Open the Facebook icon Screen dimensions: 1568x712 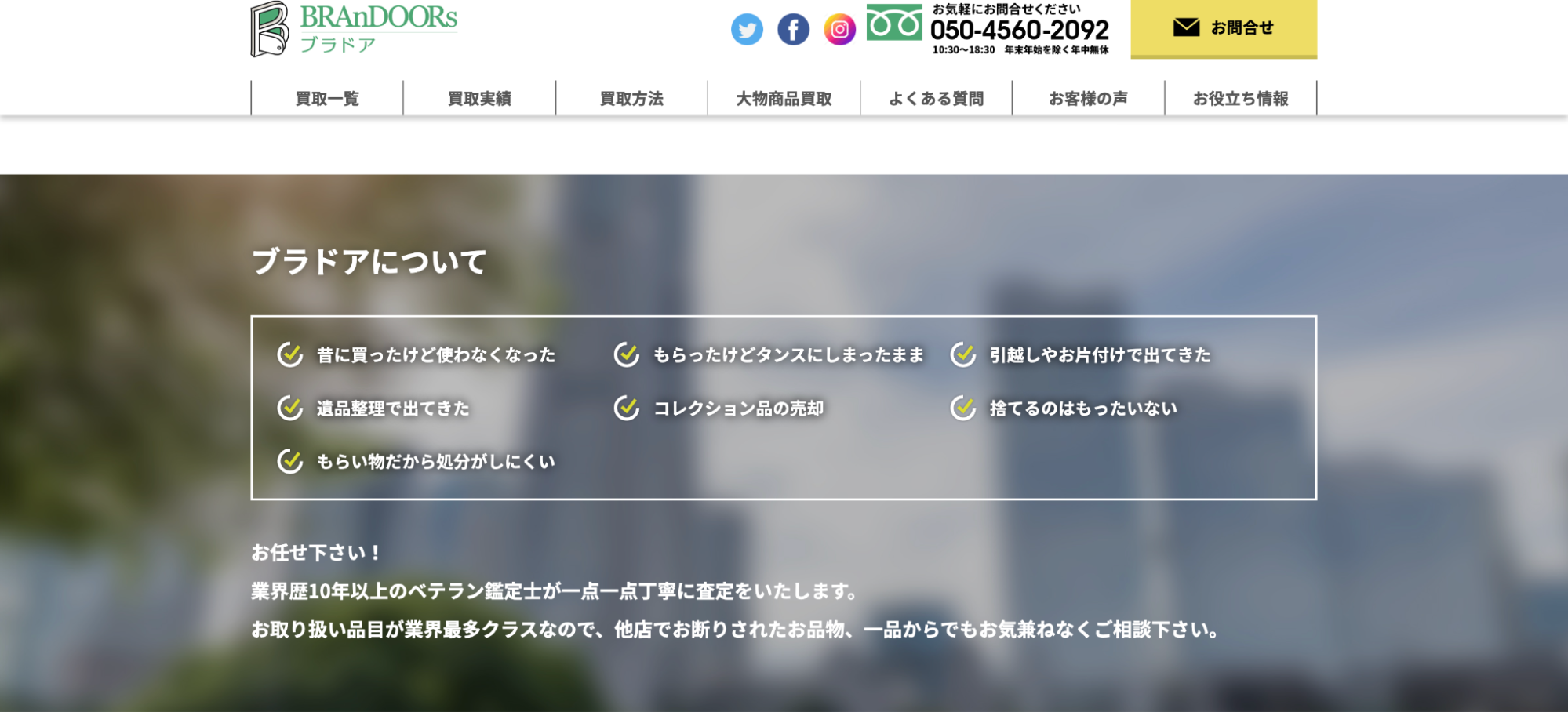(x=793, y=30)
